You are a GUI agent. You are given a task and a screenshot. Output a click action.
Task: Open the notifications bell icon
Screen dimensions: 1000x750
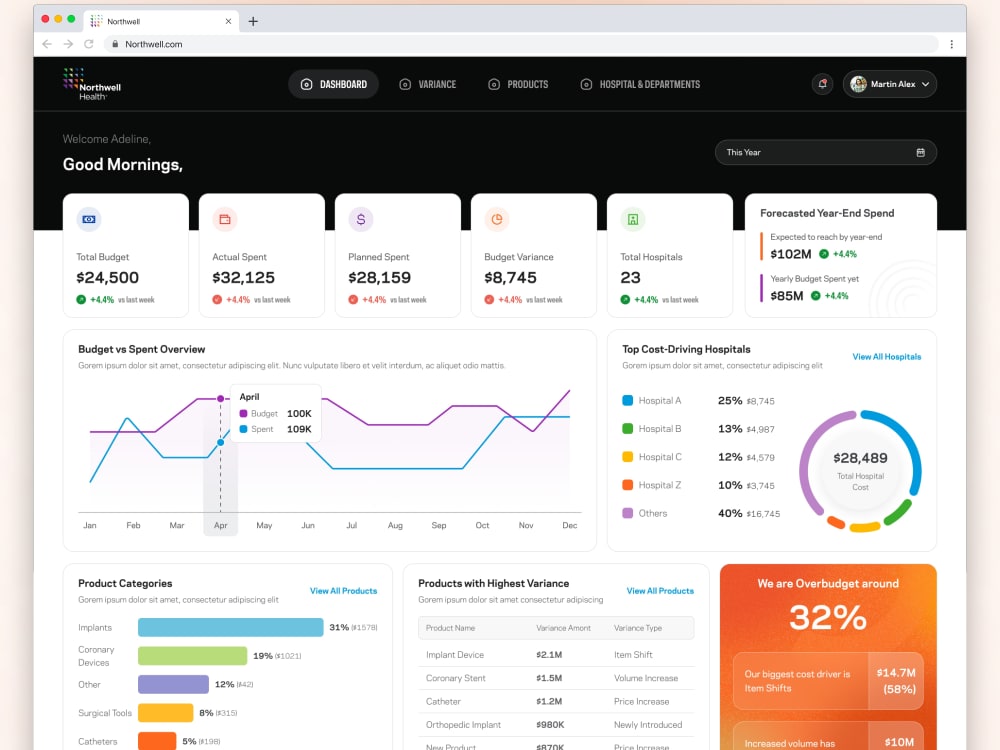(x=822, y=84)
